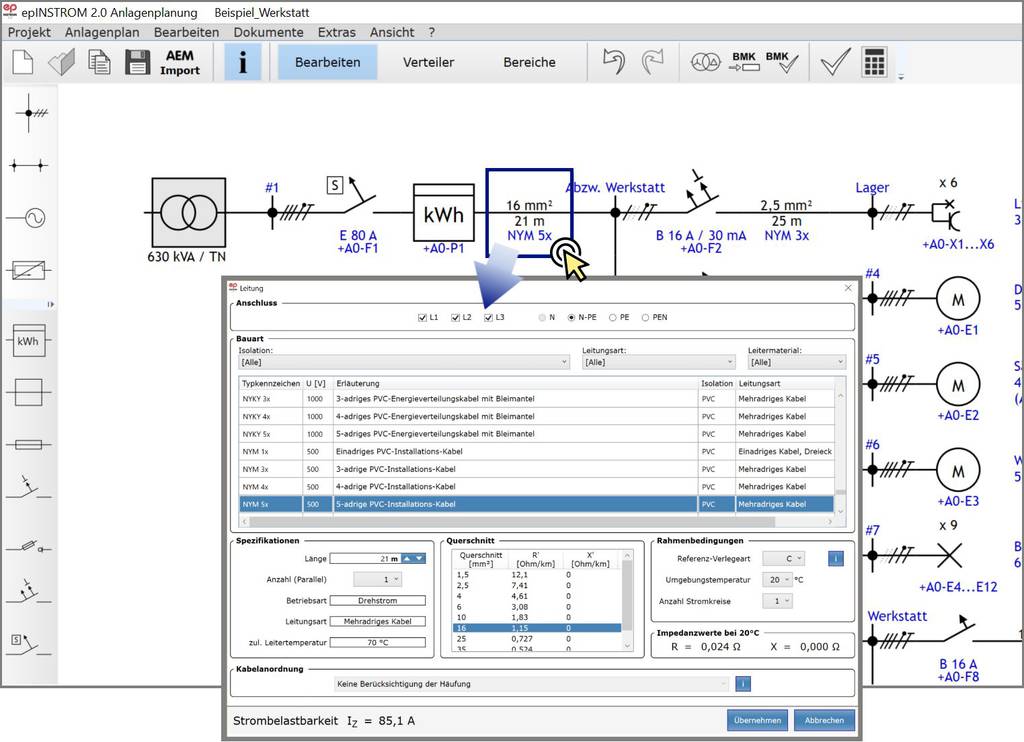The image size is (1024, 742).
Task: Toggle the L1 checkbox
Action: pos(422,317)
